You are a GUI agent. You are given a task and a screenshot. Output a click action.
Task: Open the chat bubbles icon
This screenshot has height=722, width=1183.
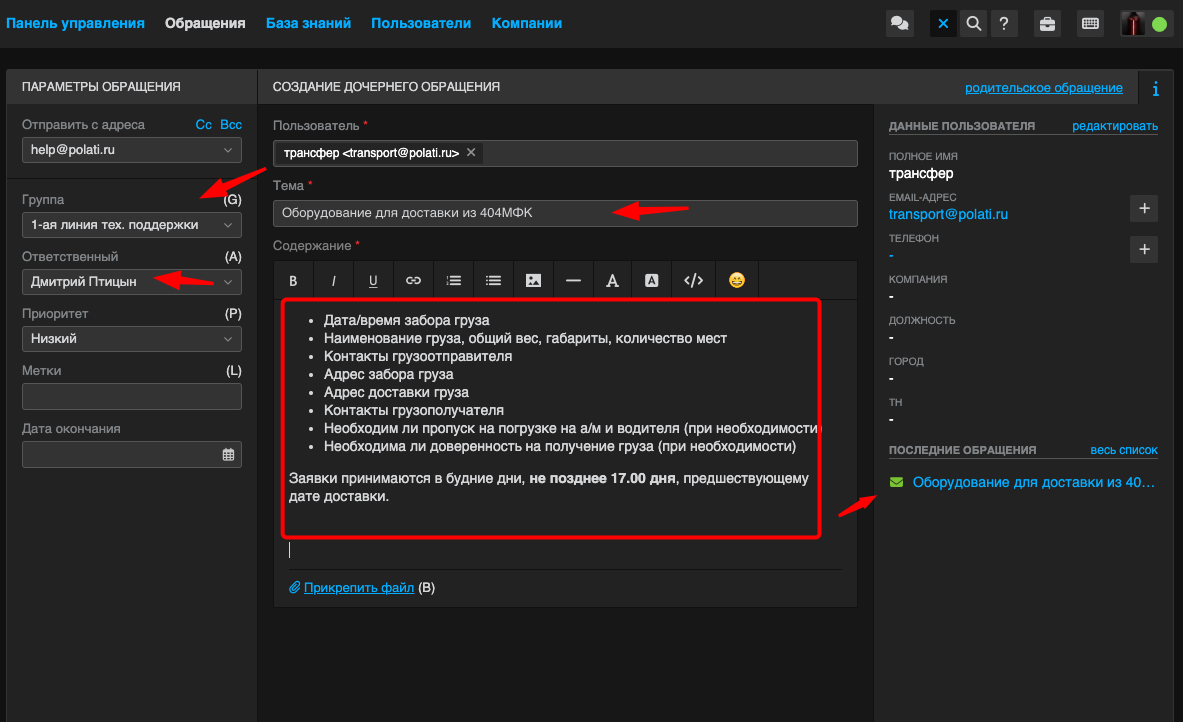point(900,24)
